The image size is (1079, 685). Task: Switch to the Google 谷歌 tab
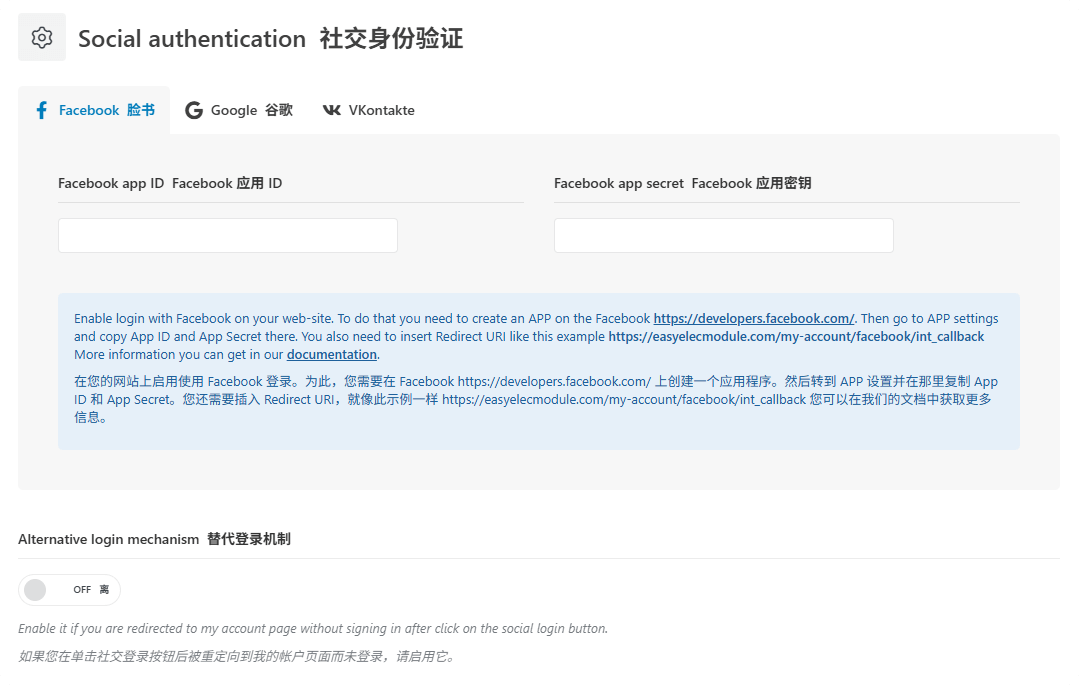239,110
